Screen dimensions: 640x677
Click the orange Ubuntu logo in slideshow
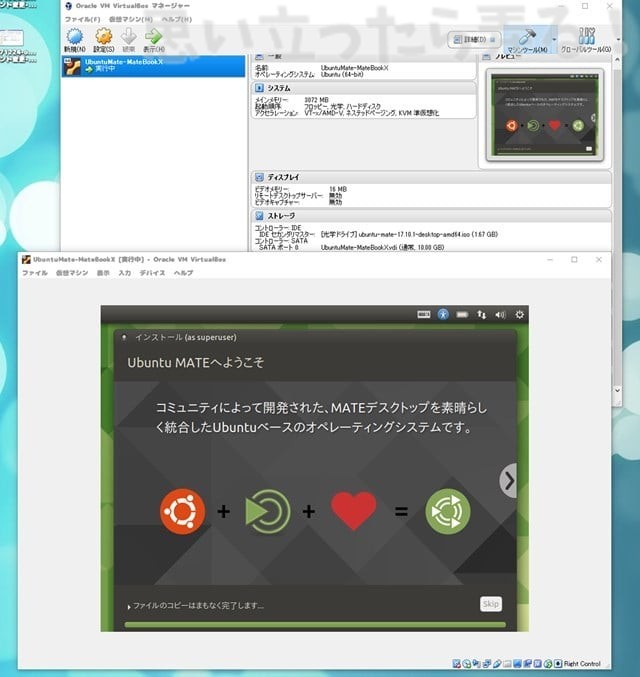pos(182,512)
